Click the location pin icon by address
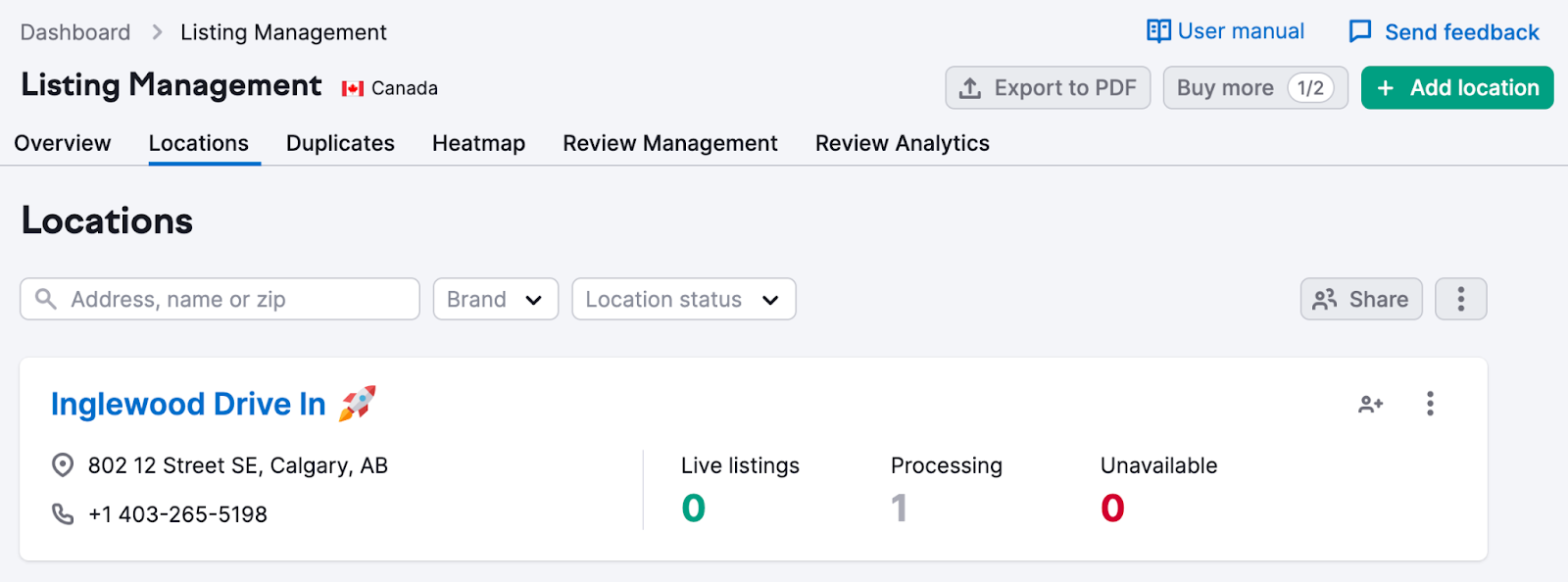Viewport: 1568px width, 582px height. click(63, 465)
